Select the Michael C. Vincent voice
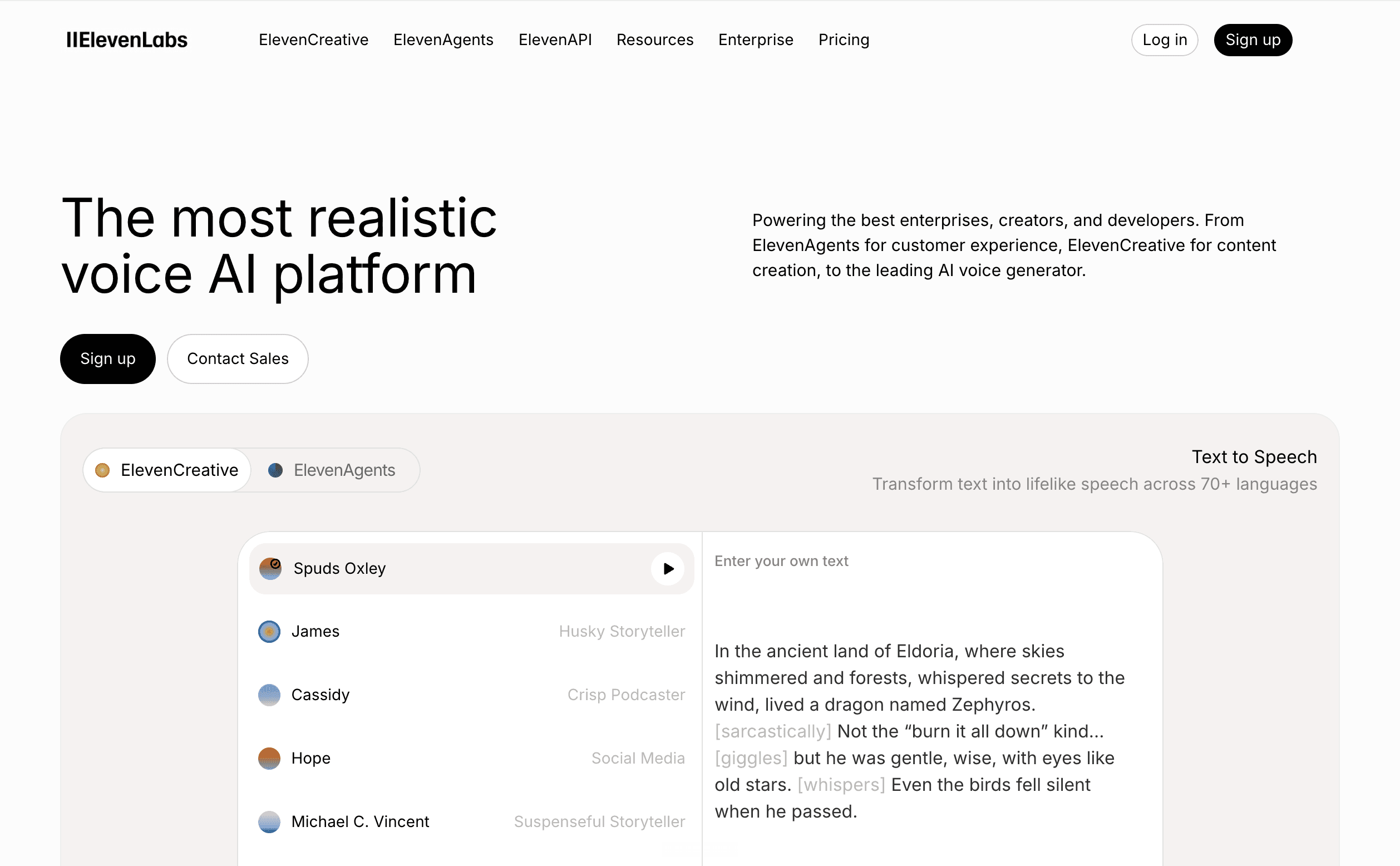This screenshot has height=866, width=1400. pyautogui.click(x=472, y=822)
